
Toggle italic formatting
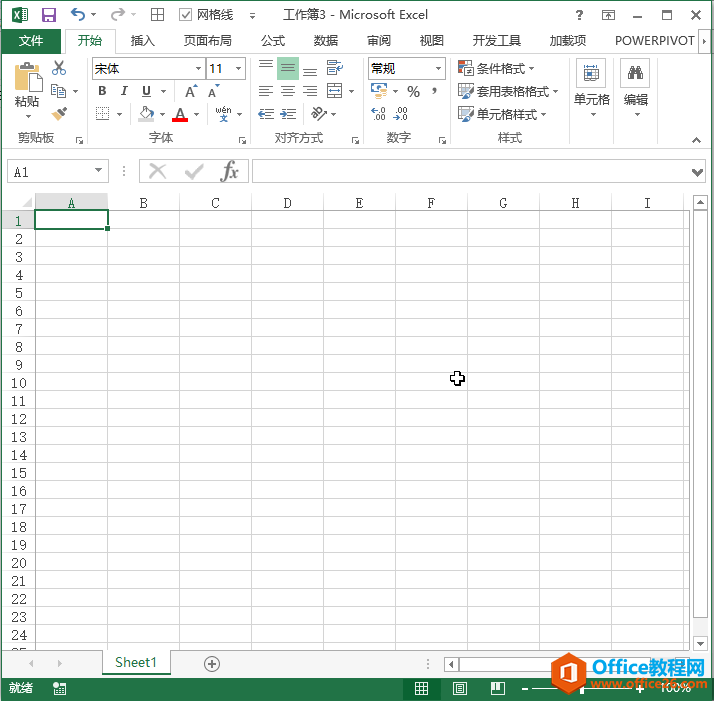click(124, 91)
